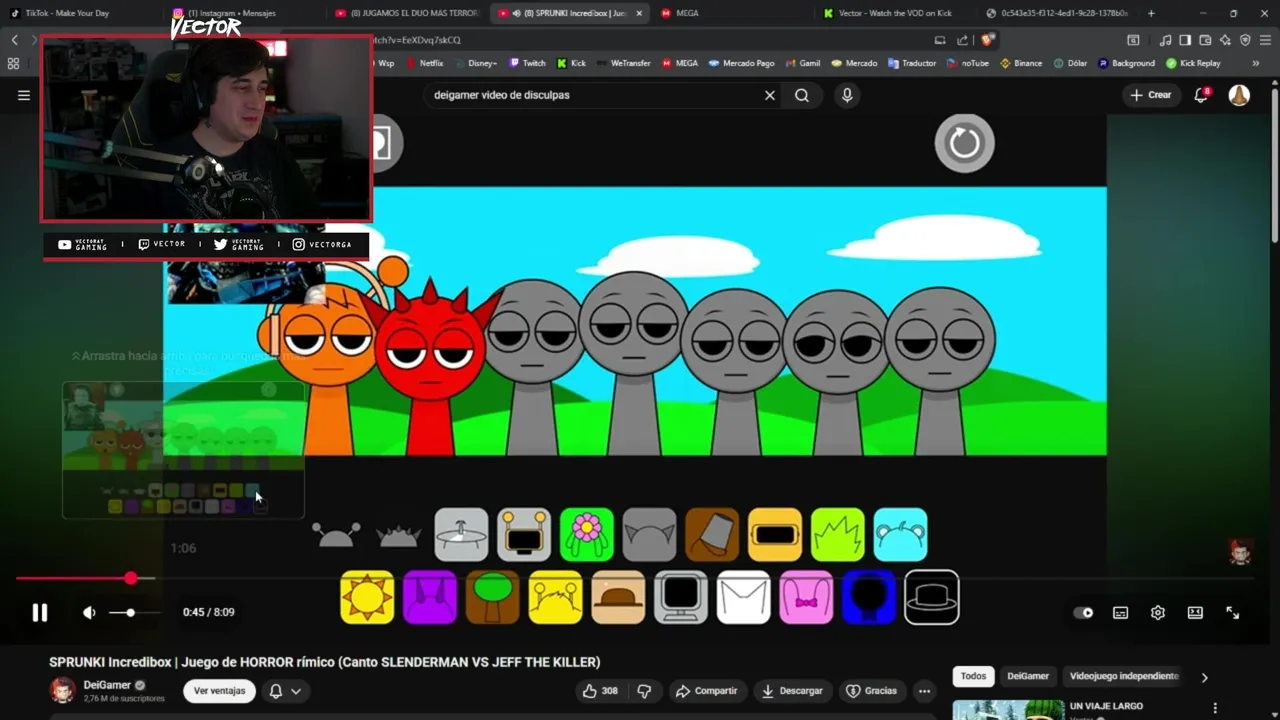The width and height of the screenshot is (1280, 720).
Task: Open the DeiGamer channel name link
Action: (x=107, y=685)
